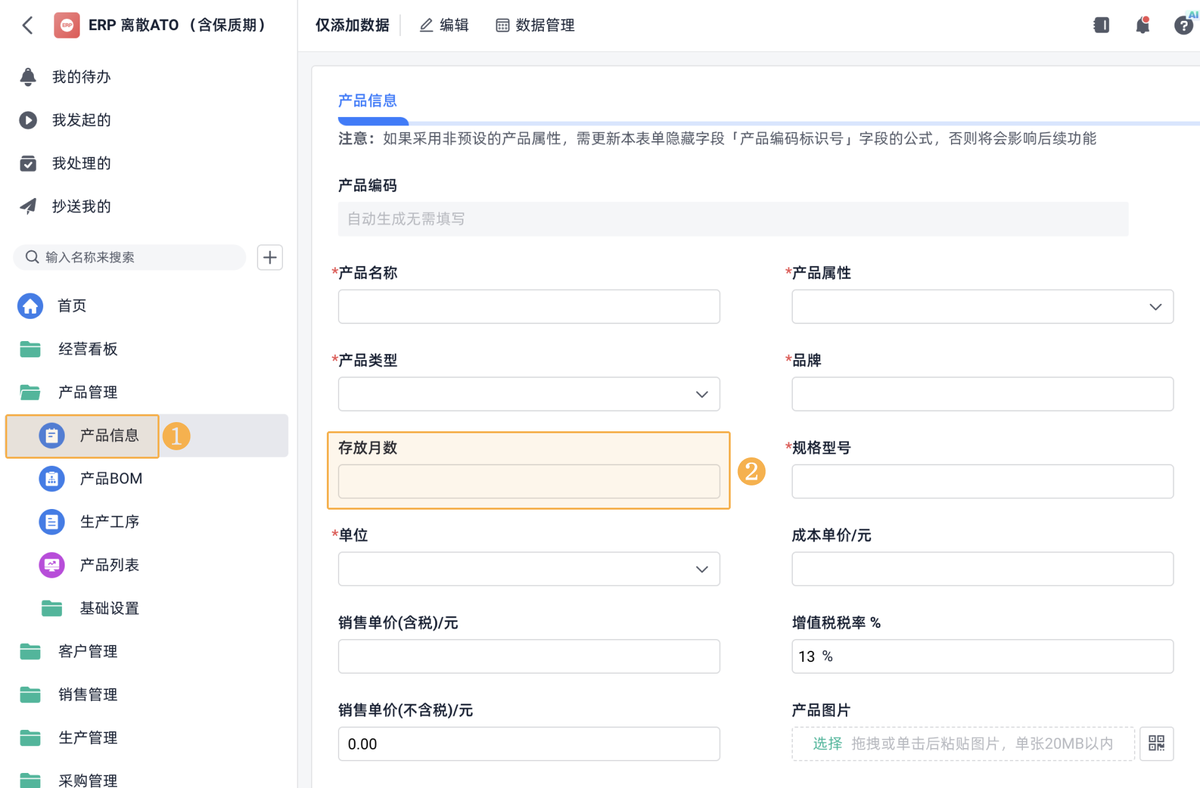
Task: Expand the 产品属性 dropdown
Action: pos(982,307)
